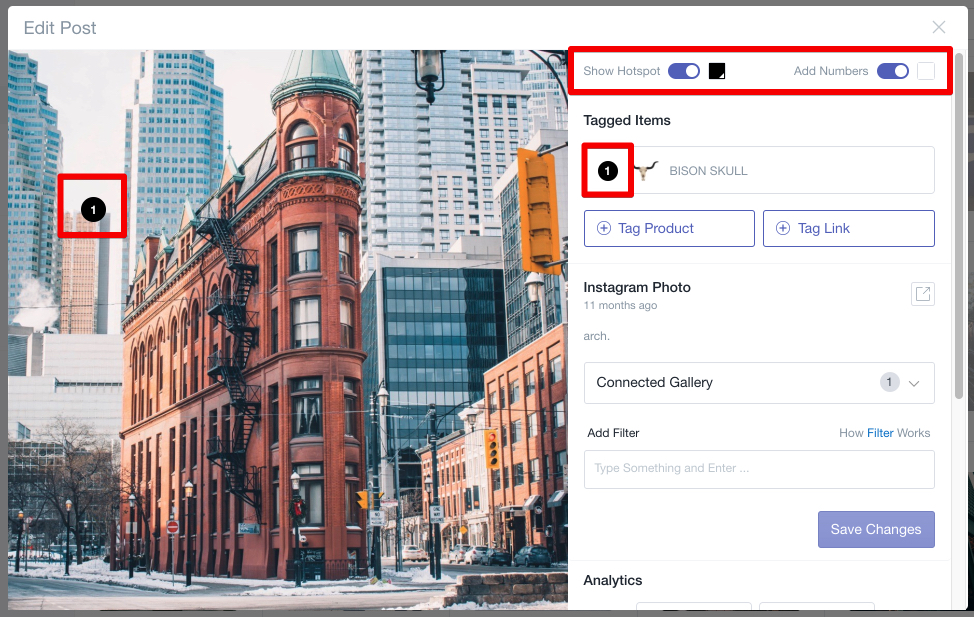Click the Tagged Items heading
Viewport: 974px width, 617px height.
627,121
